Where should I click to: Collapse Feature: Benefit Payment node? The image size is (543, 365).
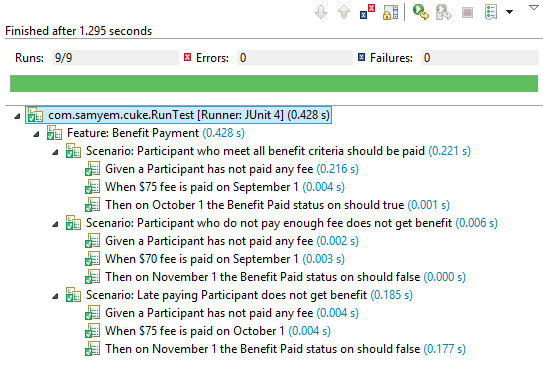point(36,134)
